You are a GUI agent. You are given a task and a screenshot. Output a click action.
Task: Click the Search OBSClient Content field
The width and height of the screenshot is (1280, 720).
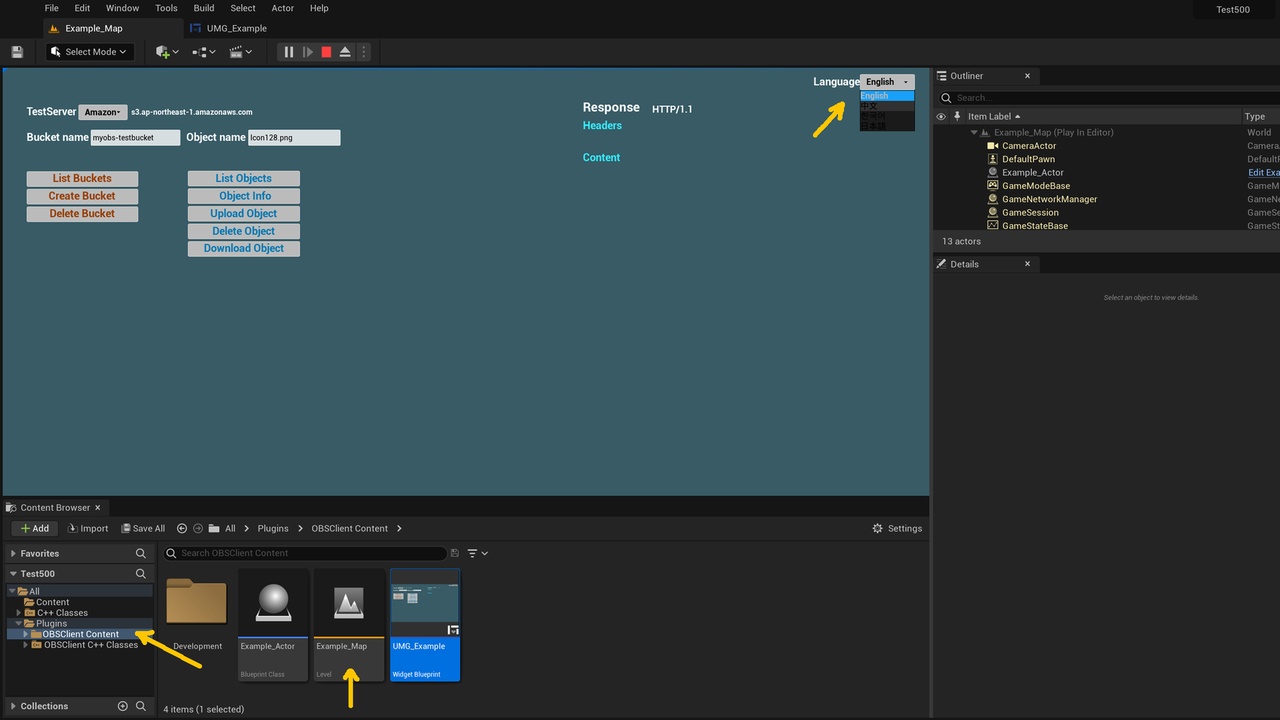click(305, 553)
